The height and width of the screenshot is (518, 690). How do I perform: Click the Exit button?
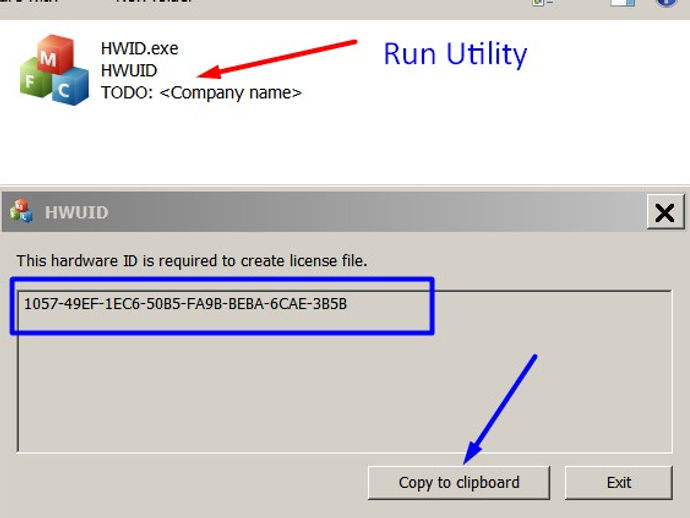click(x=619, y=483)
